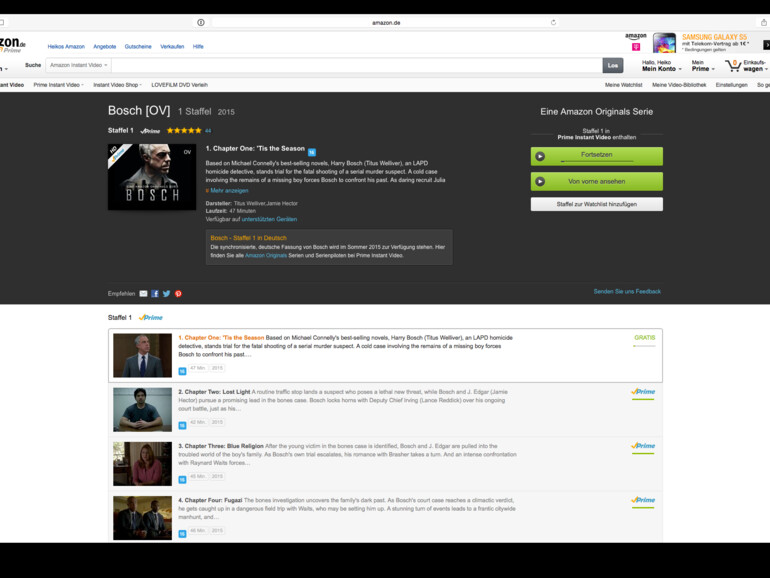This screenshot has height=578, width=770.
Task: Click the email recommend icon
Action: click(x=143, y=294)
